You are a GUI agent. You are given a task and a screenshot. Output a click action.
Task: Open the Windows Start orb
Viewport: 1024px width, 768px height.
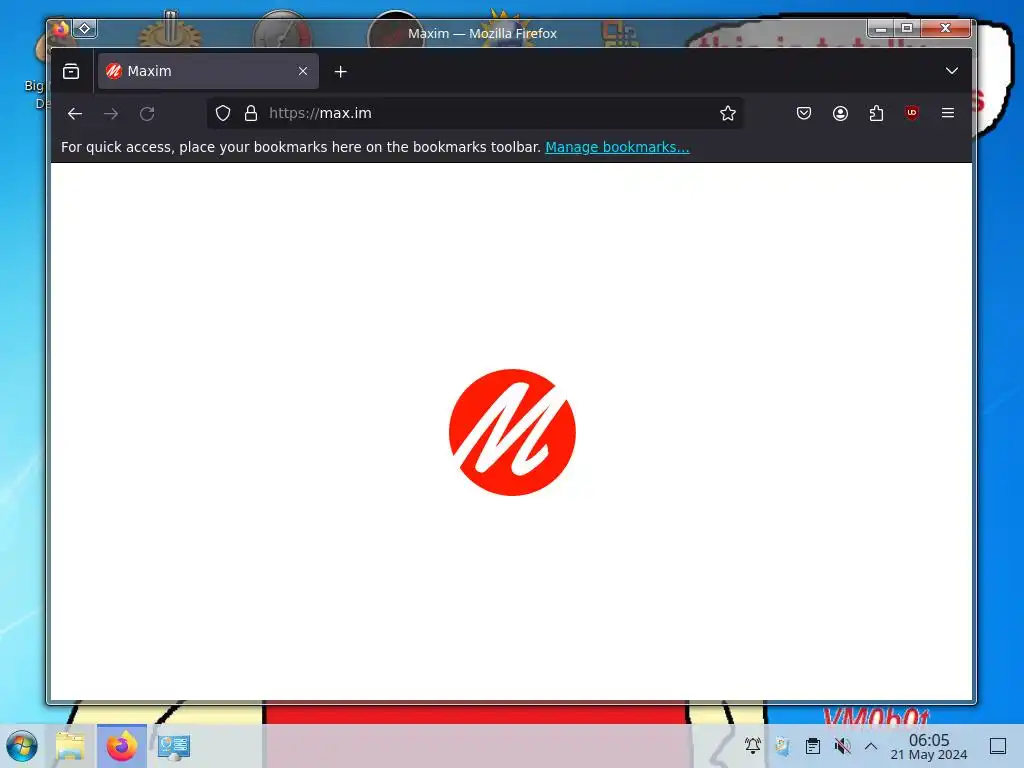(x=22, y=746)
